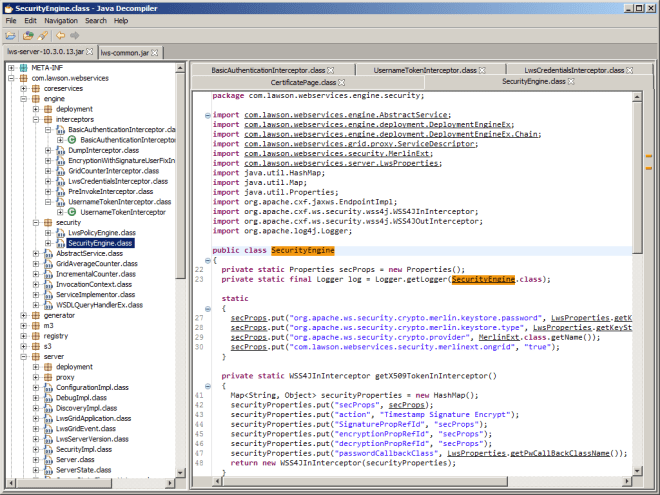Go back using the left arrow icon
This screenshot has width=660, height=495.
click(58, 34)
